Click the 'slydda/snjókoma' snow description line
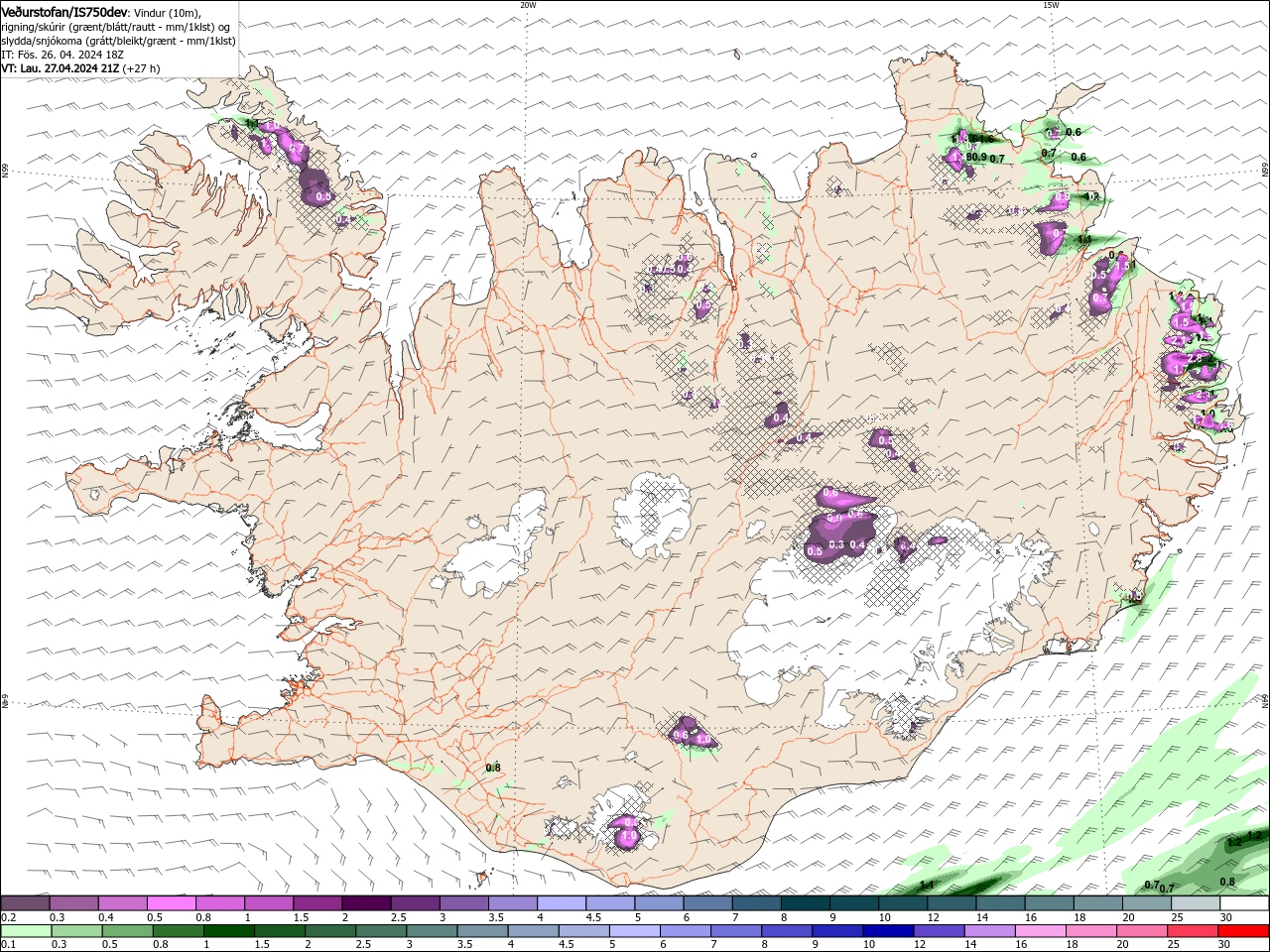The image size is (1270, 952). tap(118, 41)
